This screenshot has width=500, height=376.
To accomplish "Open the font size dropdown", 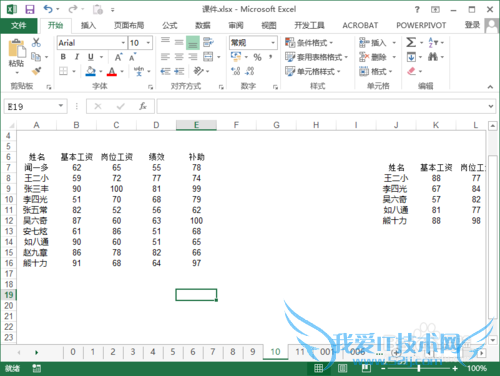I will (x=148, y=43).
